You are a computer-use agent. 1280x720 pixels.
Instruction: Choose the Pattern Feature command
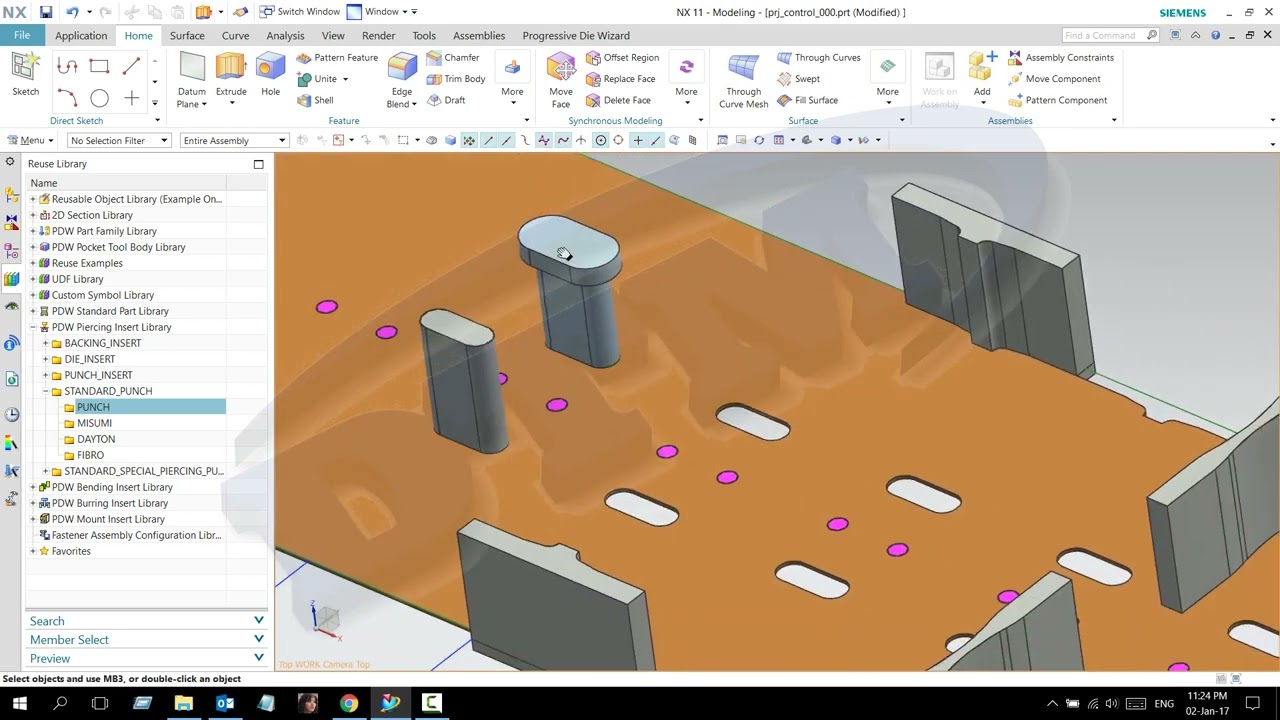click(x=337, y=58)
